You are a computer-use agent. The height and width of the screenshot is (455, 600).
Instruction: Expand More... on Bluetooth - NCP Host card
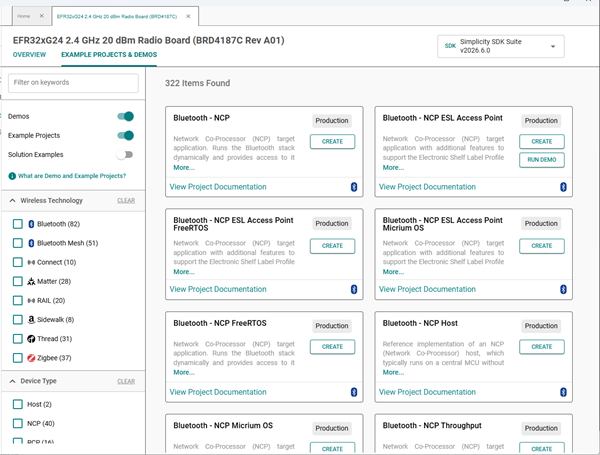pyautogui.click(x=393, y=372)
